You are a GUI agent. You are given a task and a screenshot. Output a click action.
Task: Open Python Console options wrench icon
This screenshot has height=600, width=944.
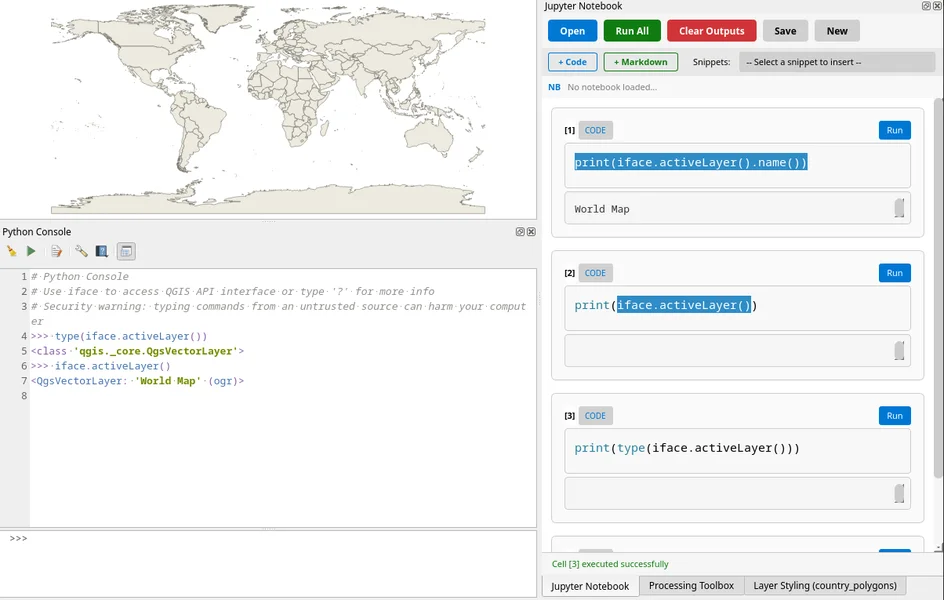(x=81, y=252)
